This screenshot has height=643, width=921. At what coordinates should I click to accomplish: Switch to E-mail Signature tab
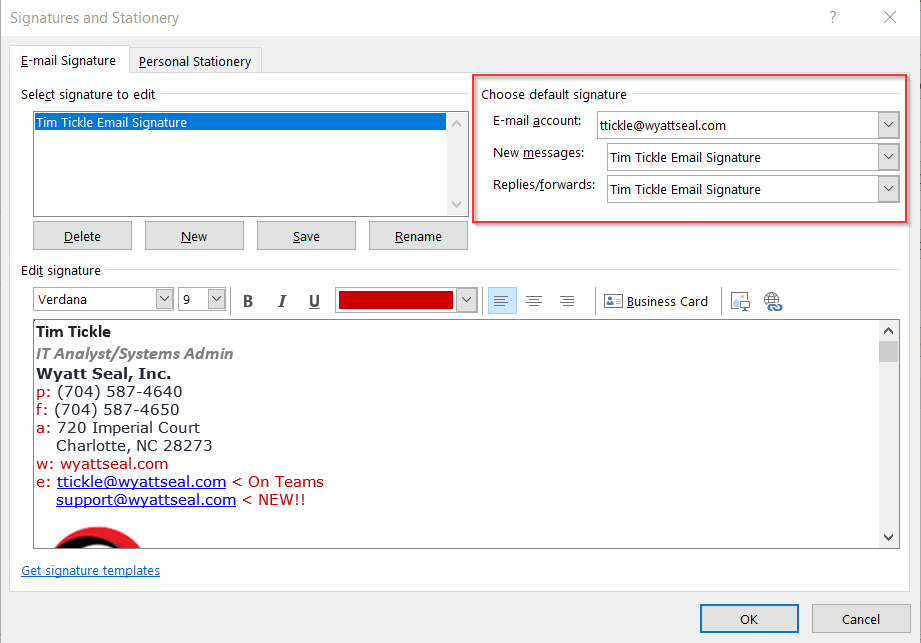click(x=69, y=60)
